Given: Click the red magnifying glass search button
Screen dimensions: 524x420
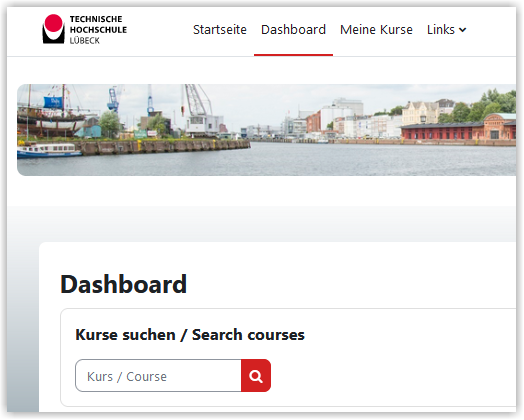Looking at the screenshot, I should tap(256, 376).
